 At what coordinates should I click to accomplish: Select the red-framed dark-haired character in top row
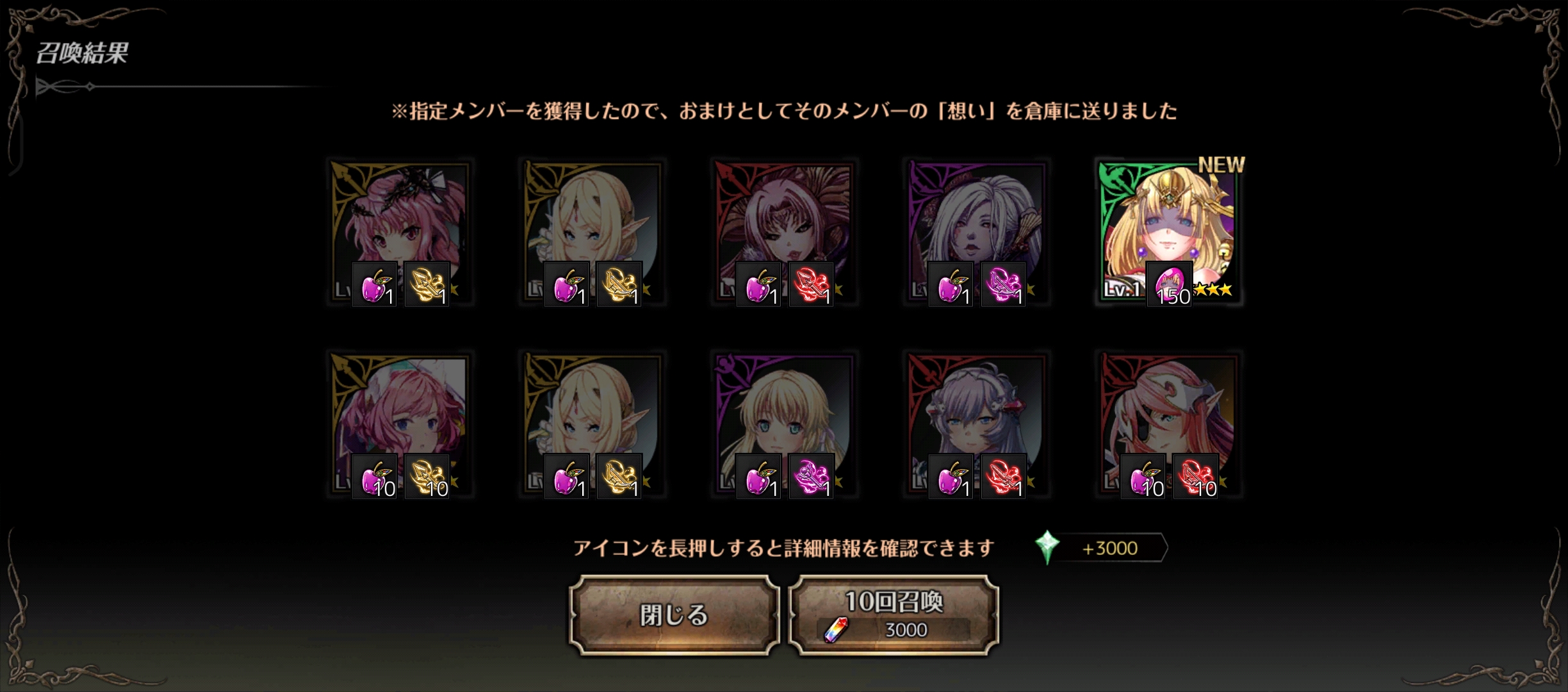pos(785,232)
